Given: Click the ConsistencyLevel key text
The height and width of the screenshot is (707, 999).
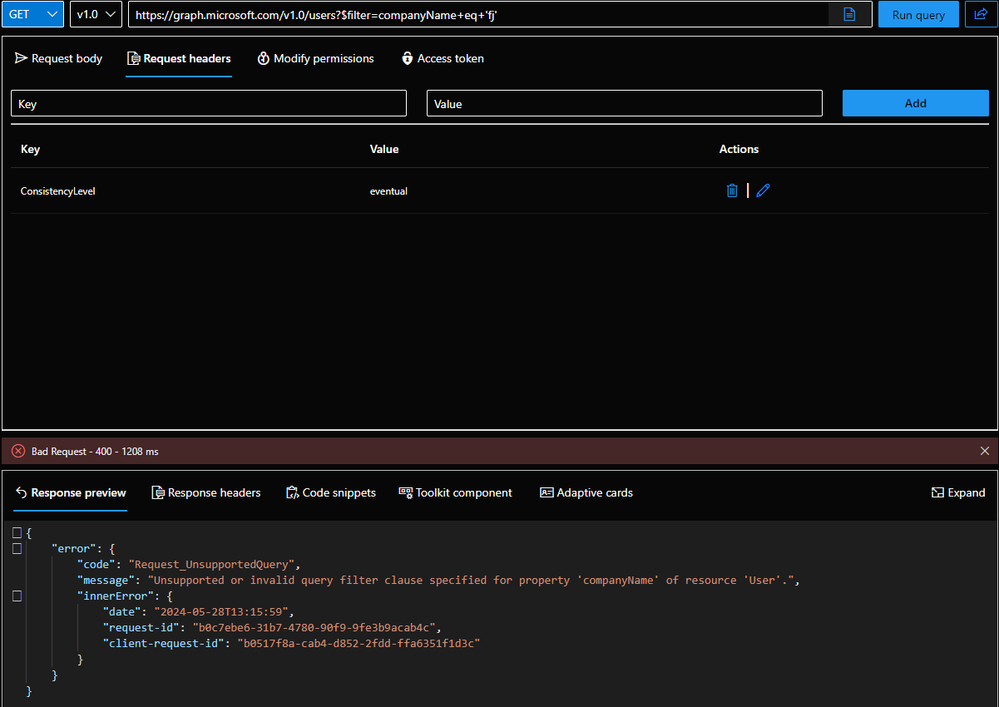Looking at the screenshot, I should tap(58, 191).
